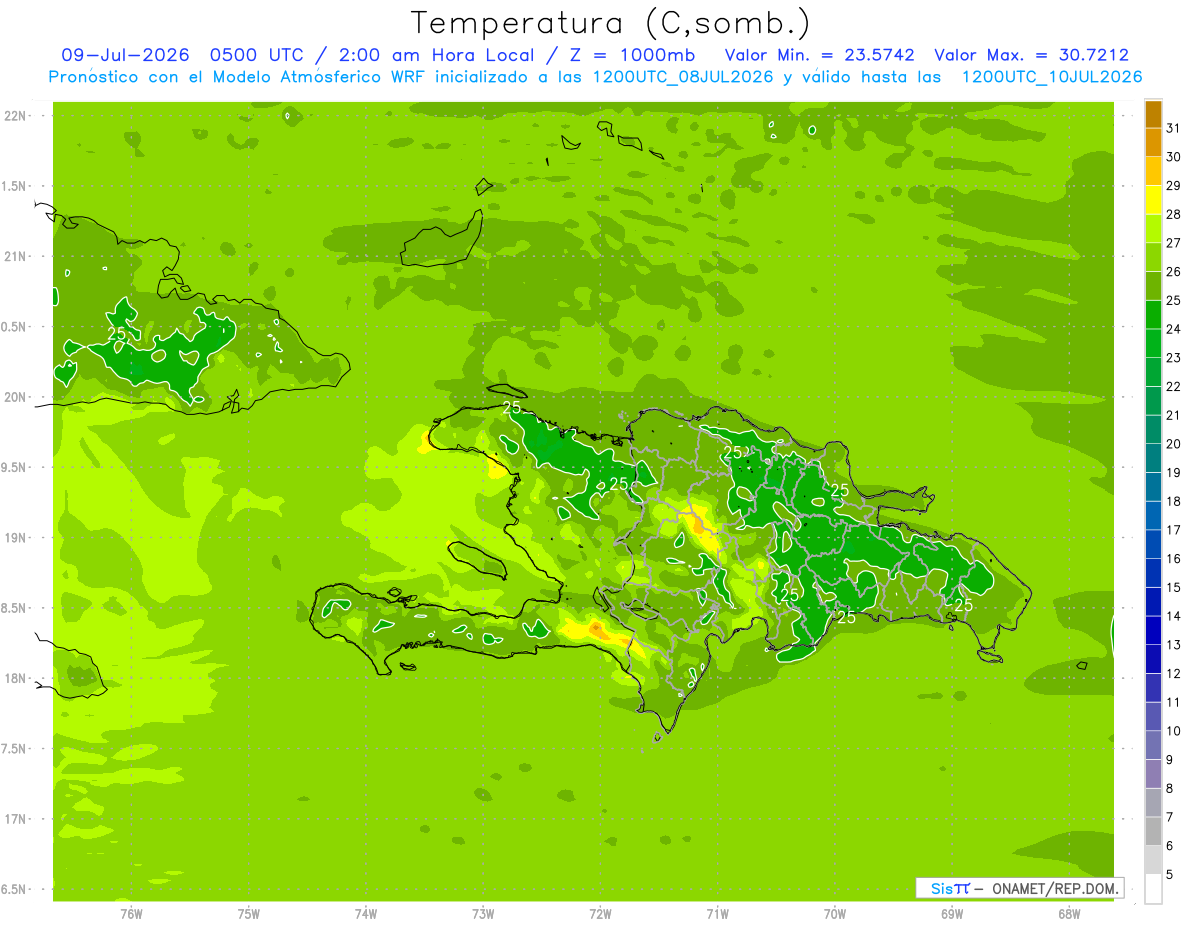Screen dimensions: 1200x927
Task: Click the orange legend swatch between 30 and 31
Action: coord(1153,143)
